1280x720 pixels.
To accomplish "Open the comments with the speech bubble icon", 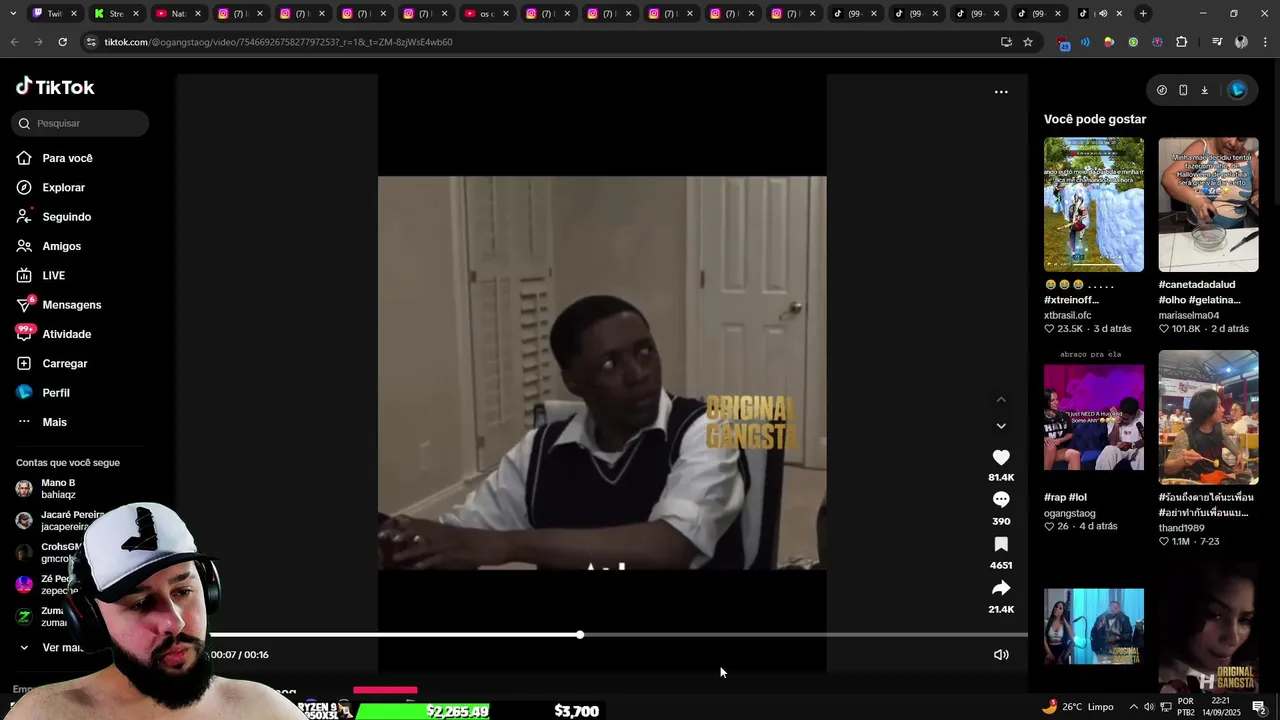I will (1001, 499).
